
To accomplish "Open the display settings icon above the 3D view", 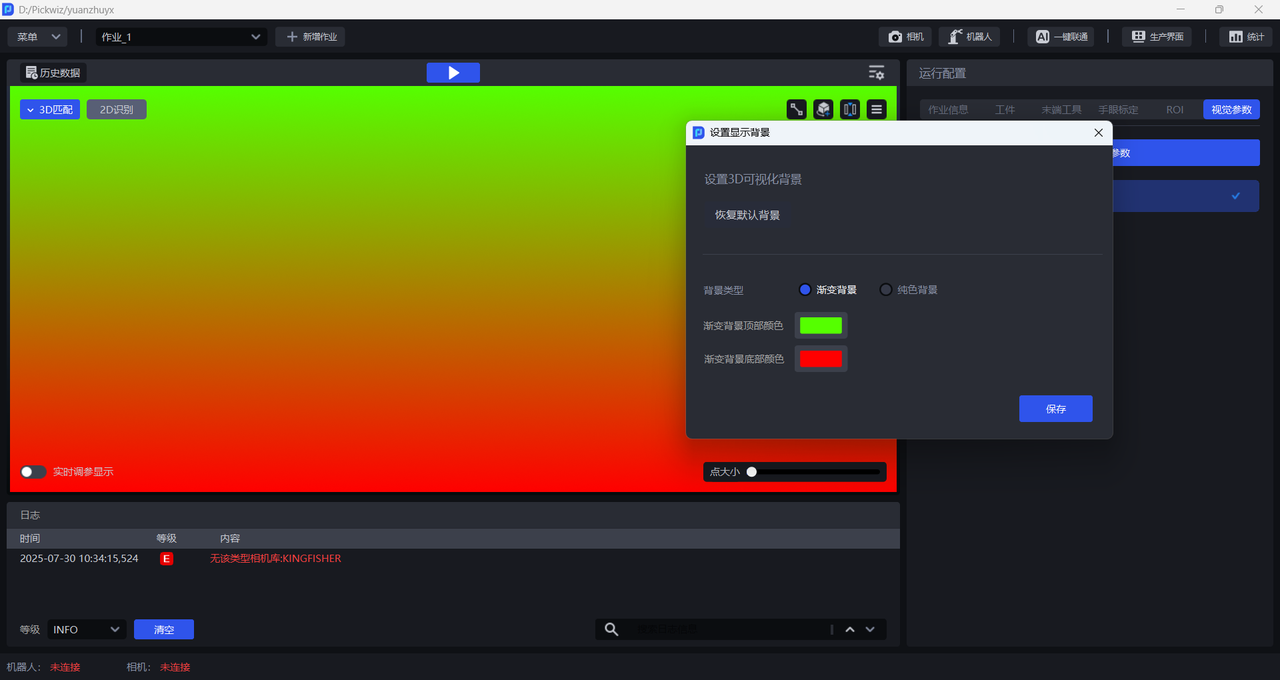I will 876,73.
